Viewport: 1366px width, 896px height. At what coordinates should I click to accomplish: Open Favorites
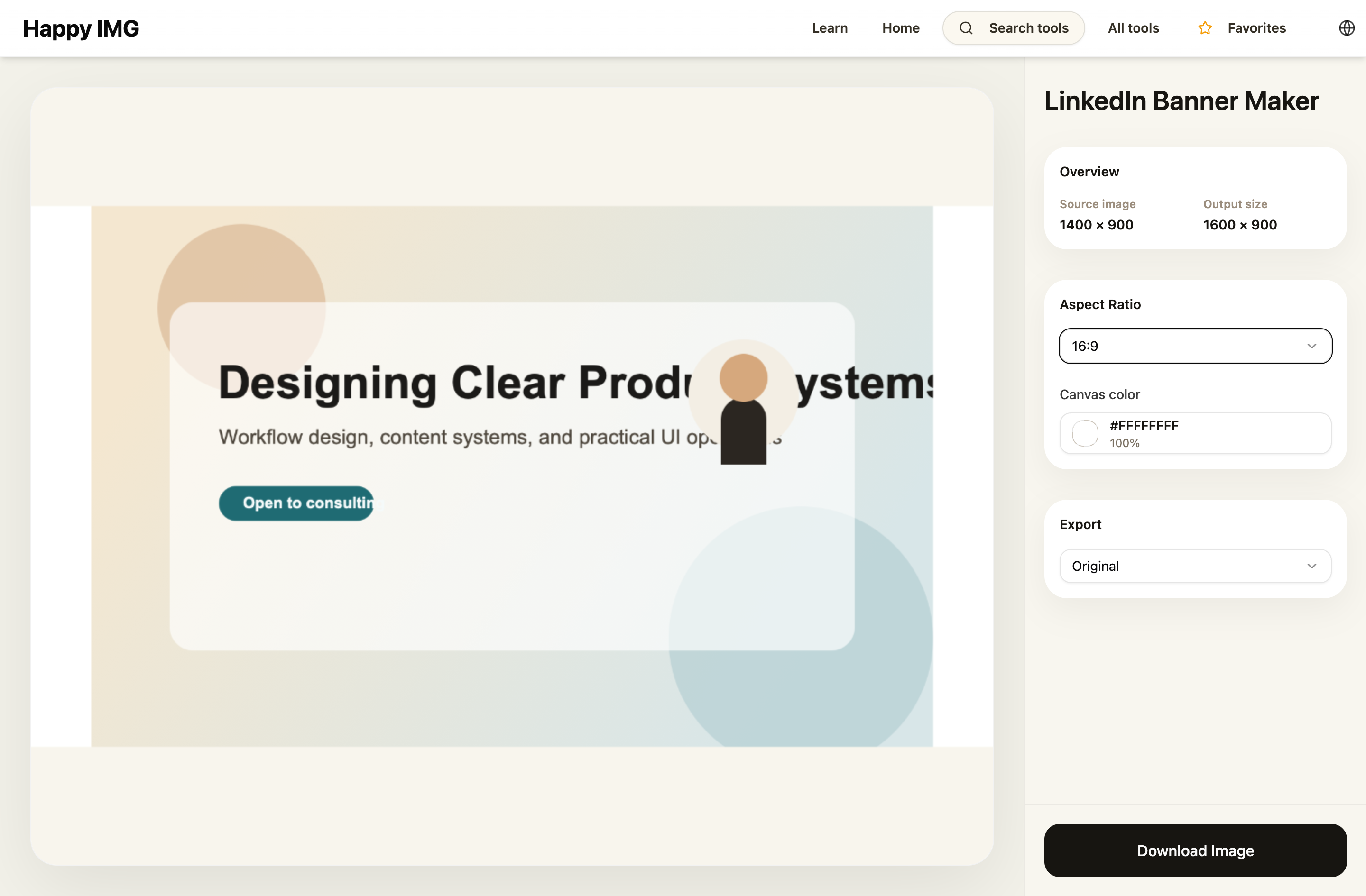[x=1256, y=27]
